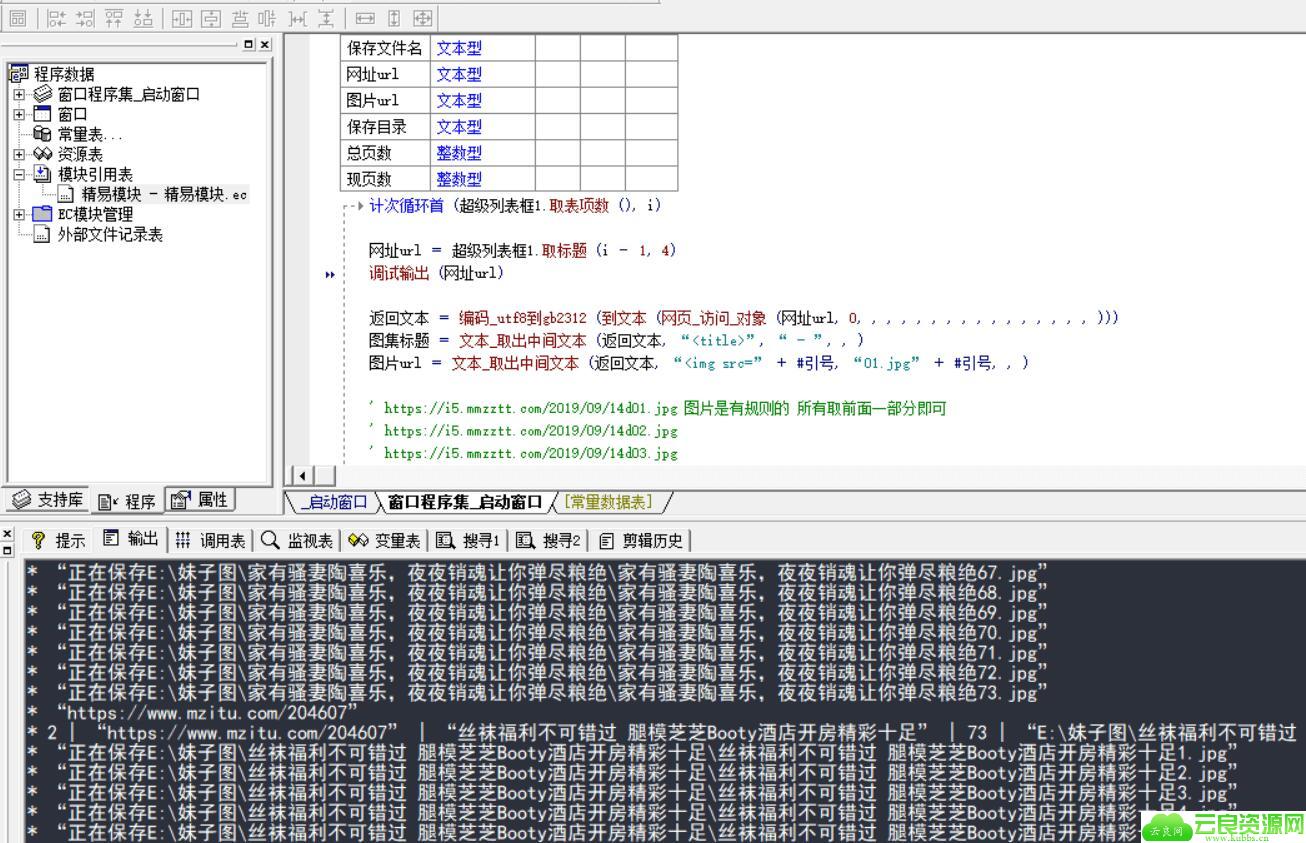Select the 常量表... tree item

pyautogui.click(x=90, y=134)
